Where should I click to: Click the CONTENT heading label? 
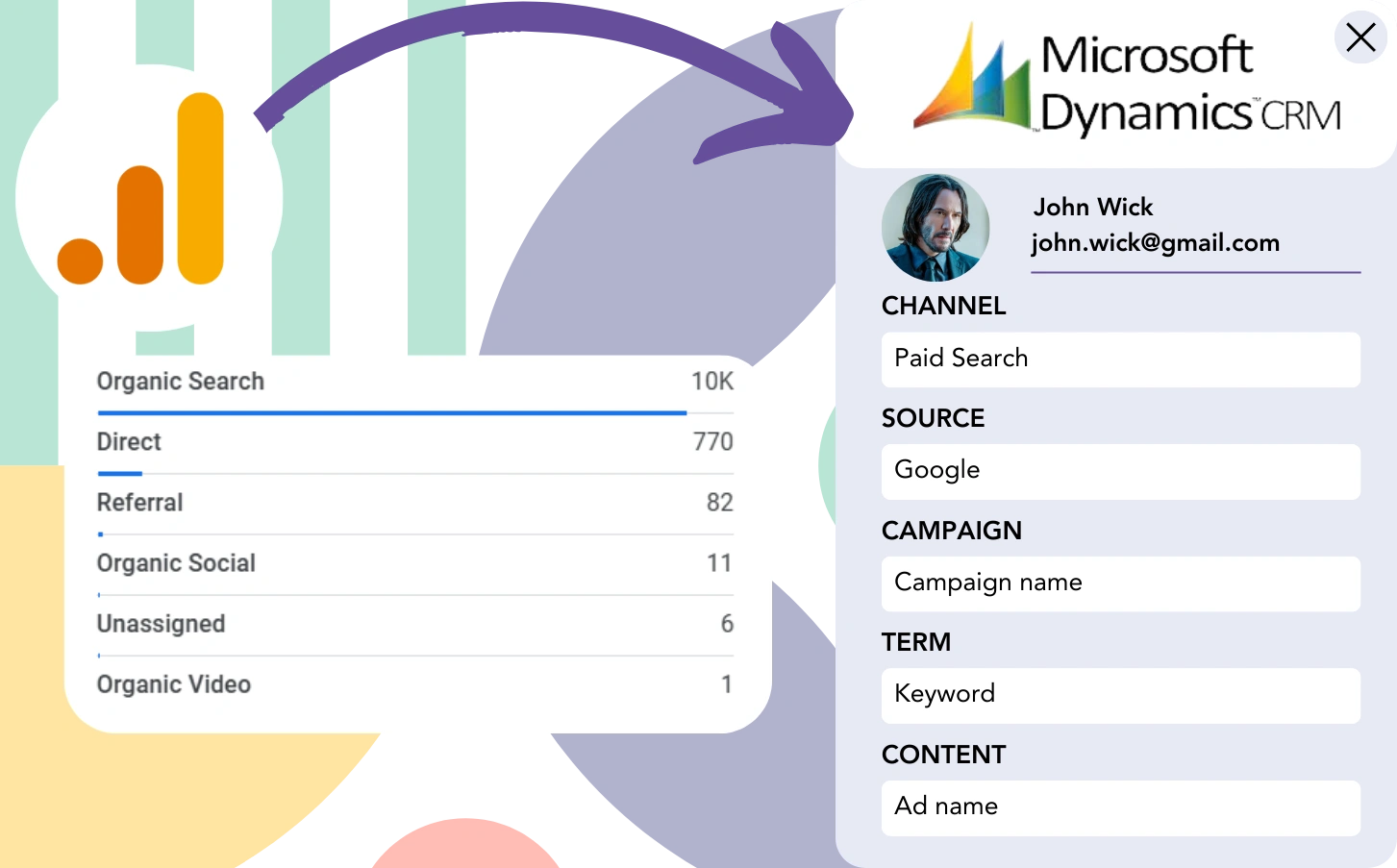pyautogui.click(x=943, y=755)
